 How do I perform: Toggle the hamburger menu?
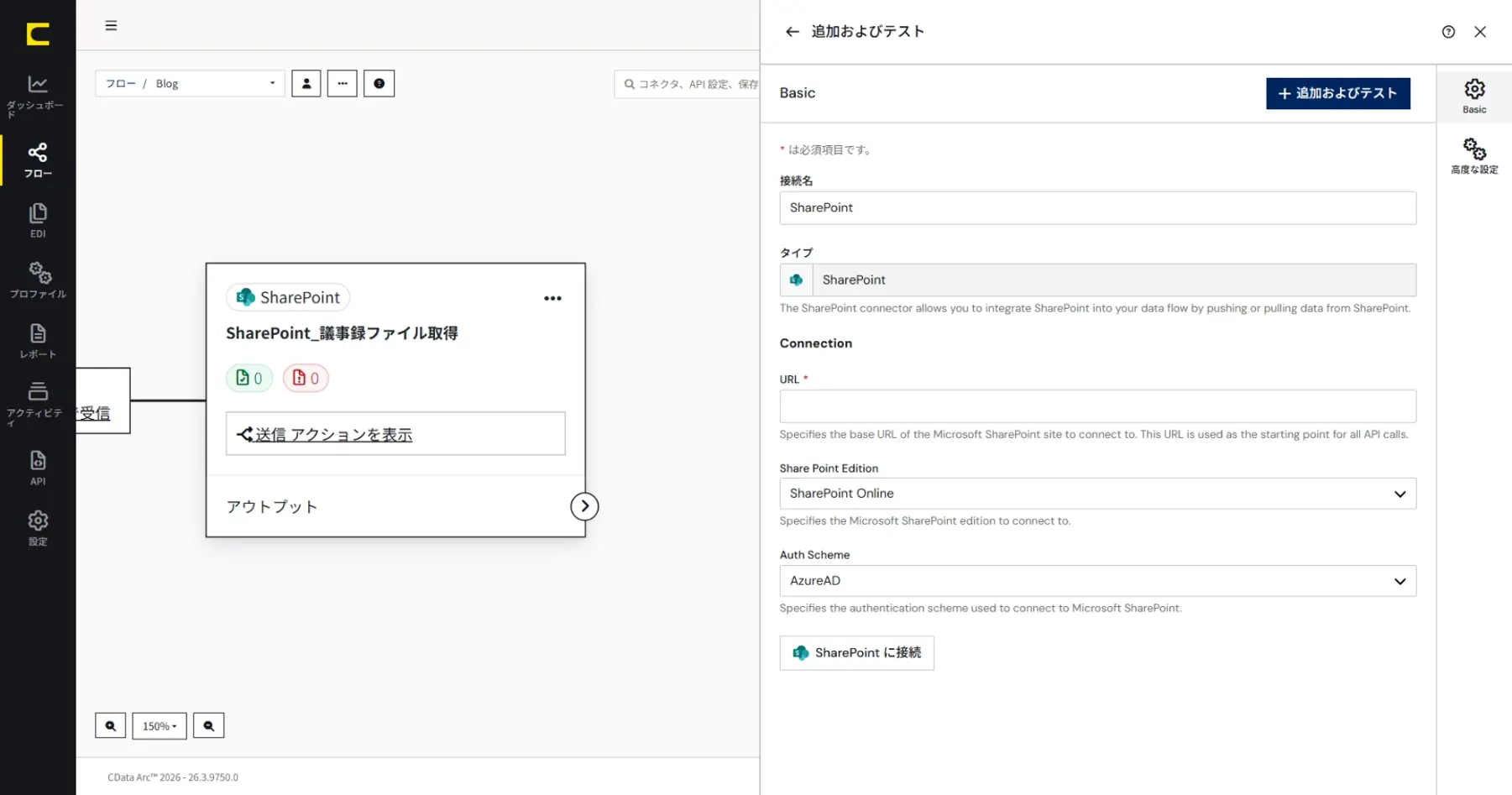pyautogui.click(x=111, y=26)
